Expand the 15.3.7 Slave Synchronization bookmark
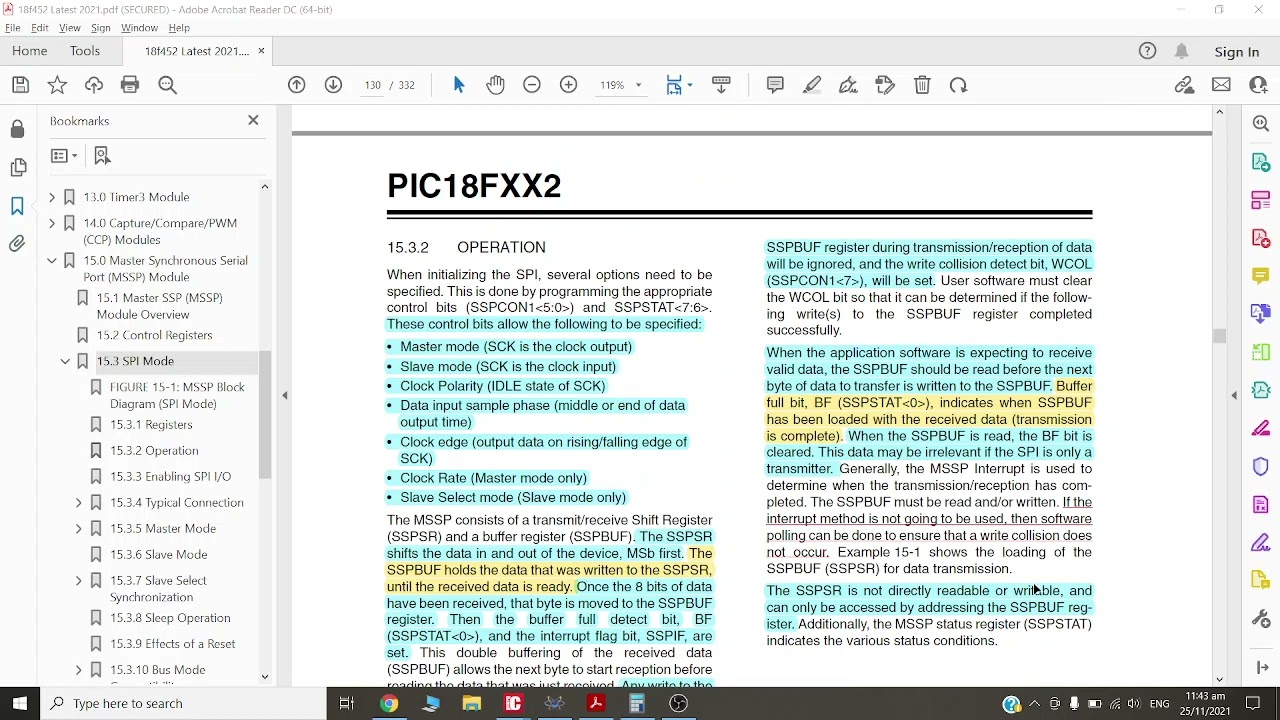Screen dimensions: 1280x720 [x=79, y=581]
